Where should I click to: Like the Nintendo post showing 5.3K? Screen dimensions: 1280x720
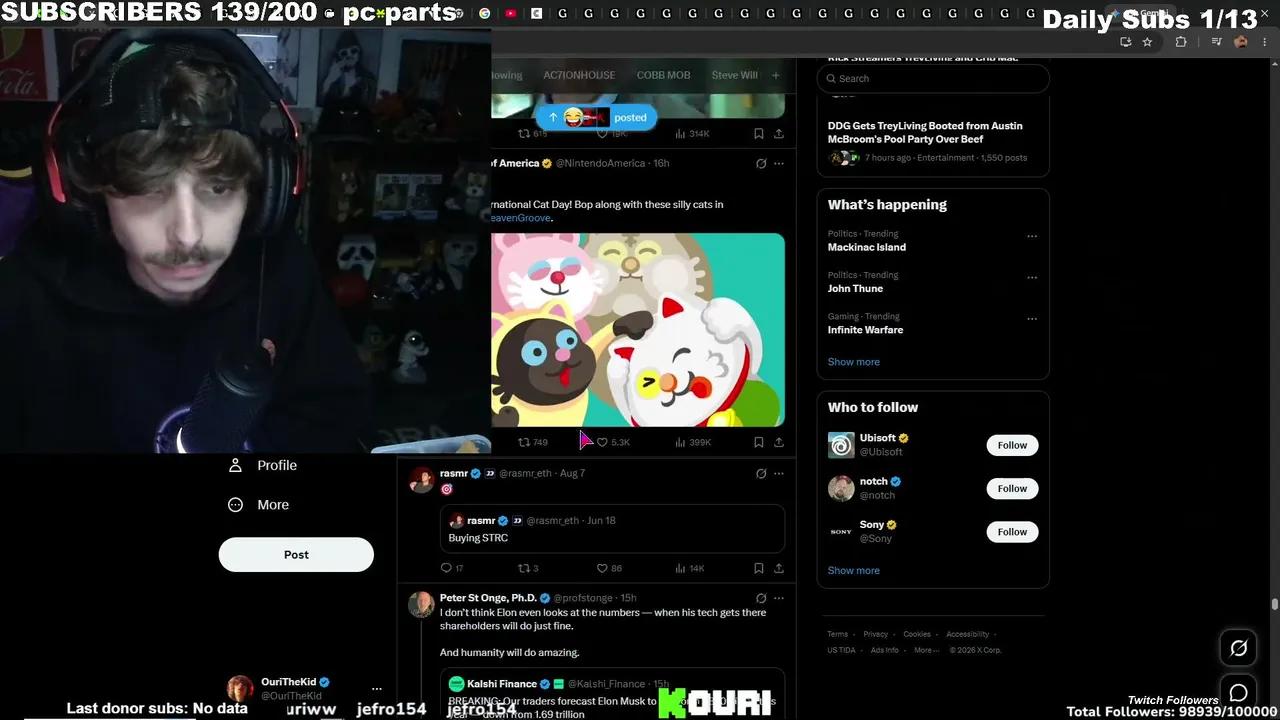coord(613,442)
